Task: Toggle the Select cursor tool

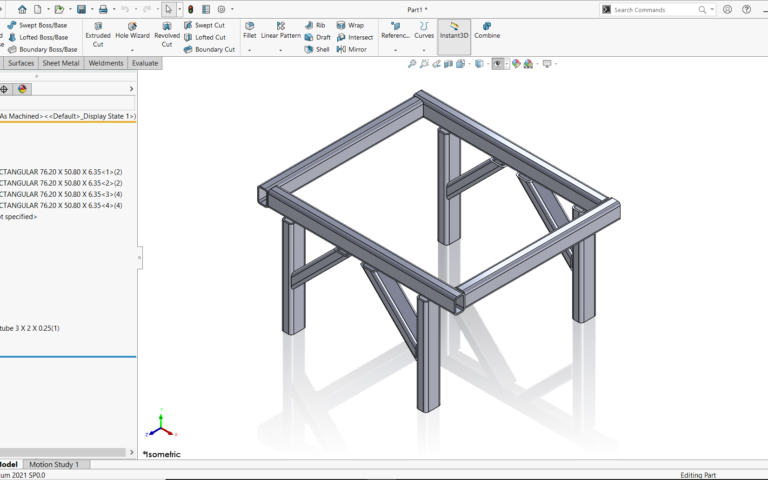Action: [x=168, y=9]
